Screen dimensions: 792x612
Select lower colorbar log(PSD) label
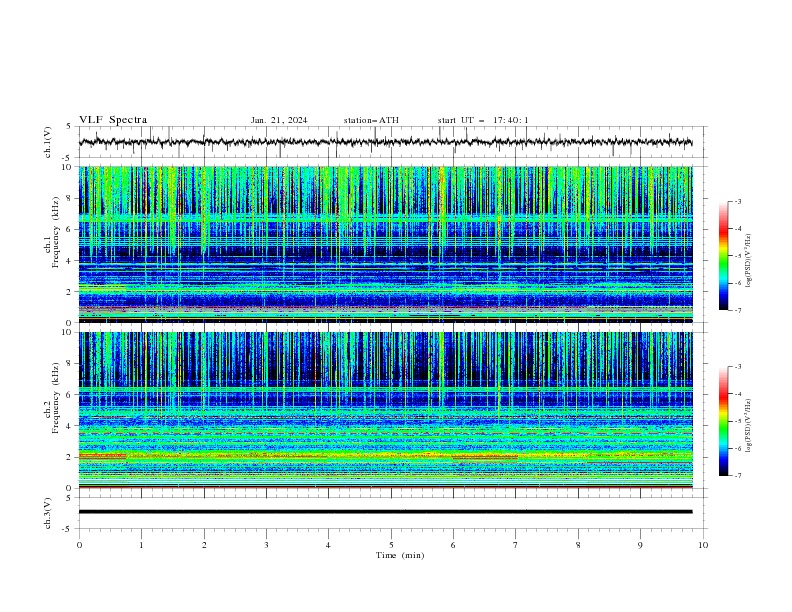748,426
